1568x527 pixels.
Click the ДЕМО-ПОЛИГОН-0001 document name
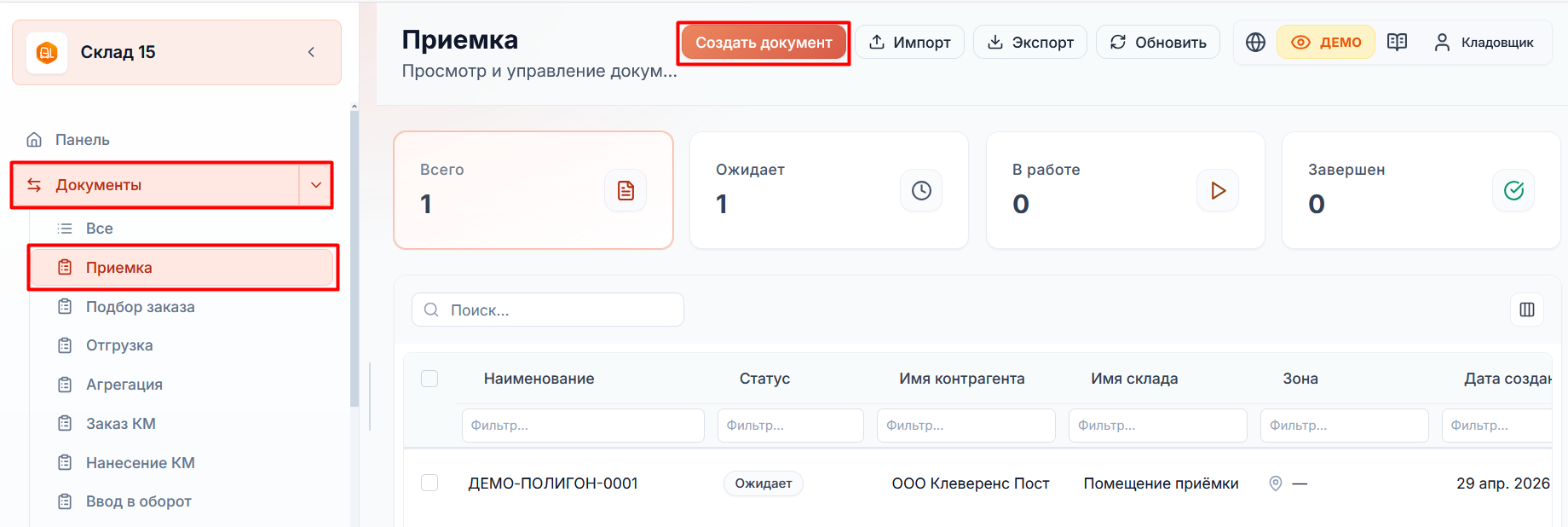click(553, 484)
